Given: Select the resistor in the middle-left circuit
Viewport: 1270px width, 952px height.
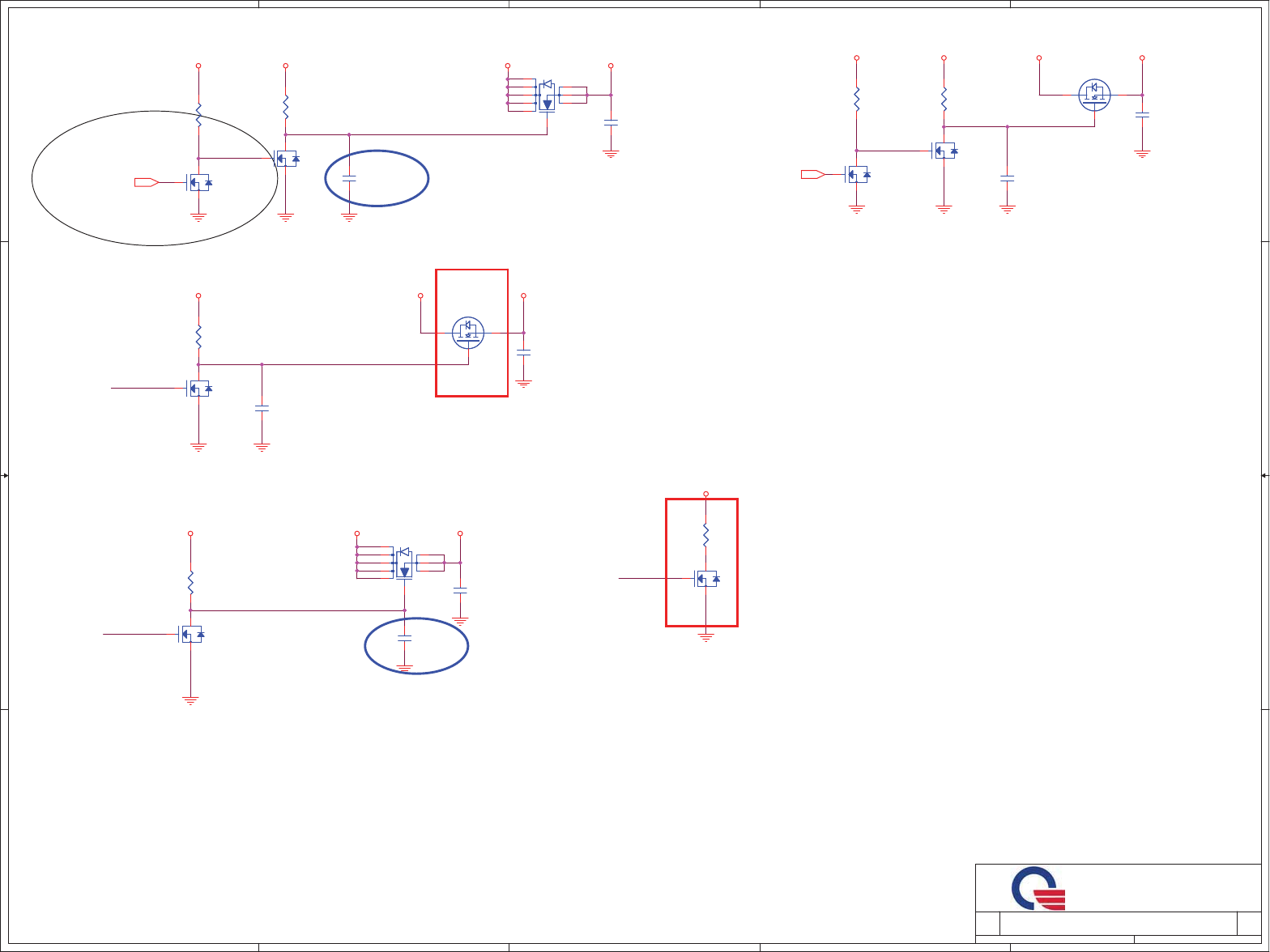Looking at the screenshot, I should (198, 336).
